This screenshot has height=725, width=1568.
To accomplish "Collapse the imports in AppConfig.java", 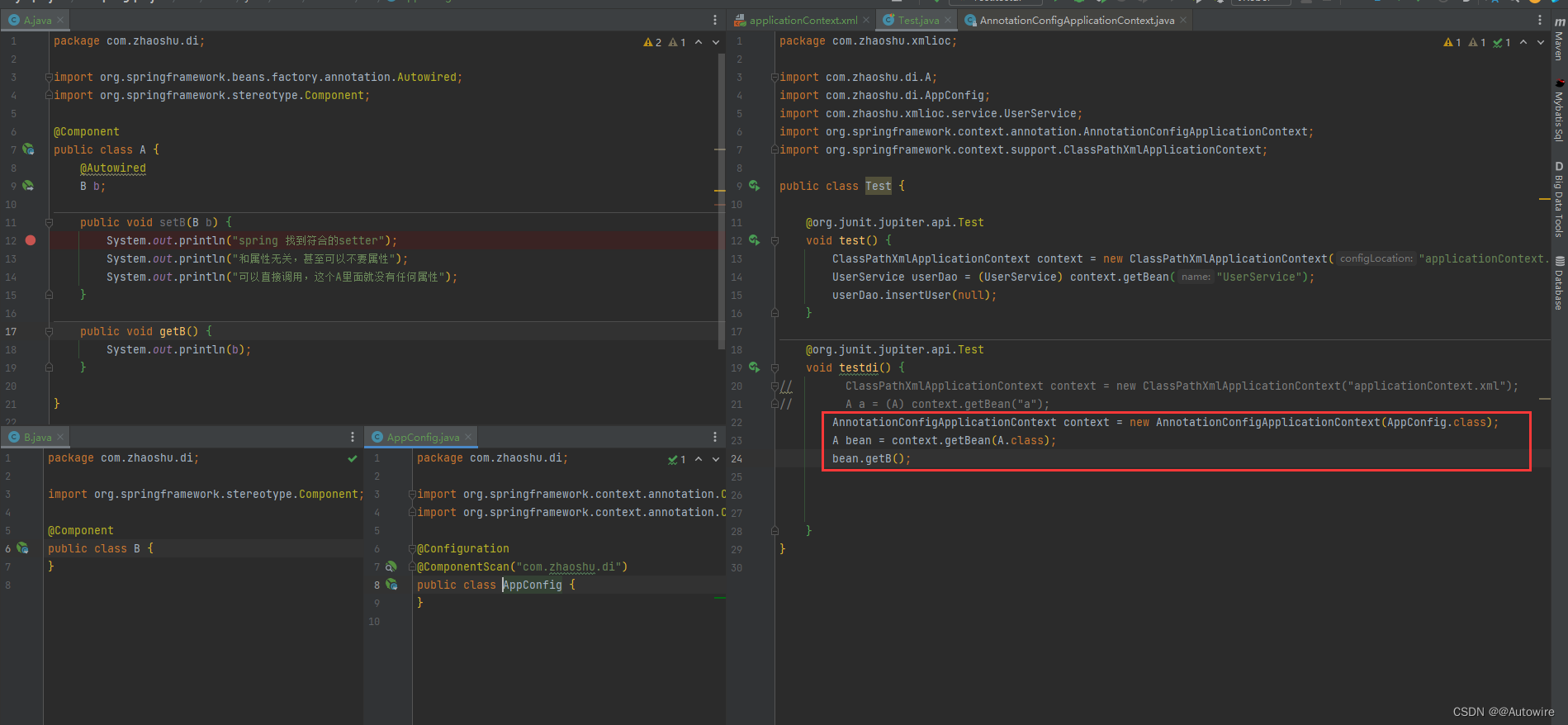I will 412,494.
